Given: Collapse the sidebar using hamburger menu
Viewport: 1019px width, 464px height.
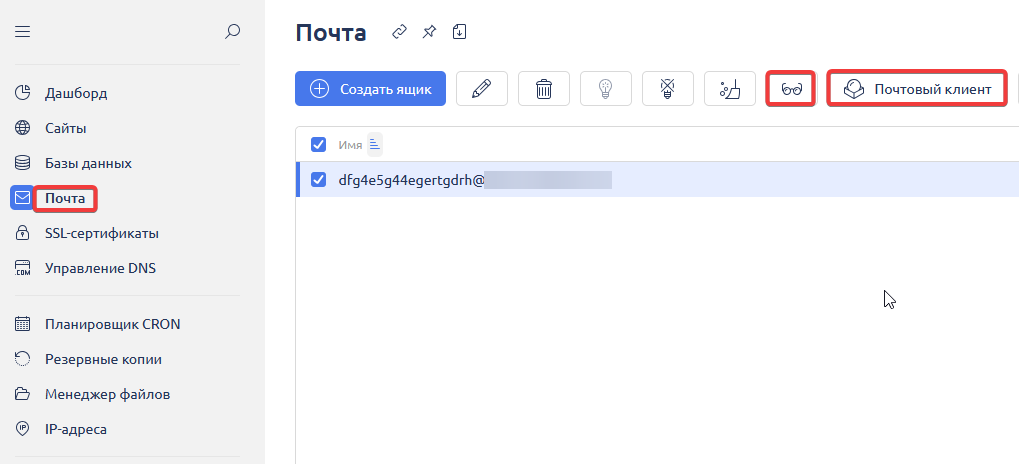Looking at the screenshot, I should pos(23,32).
